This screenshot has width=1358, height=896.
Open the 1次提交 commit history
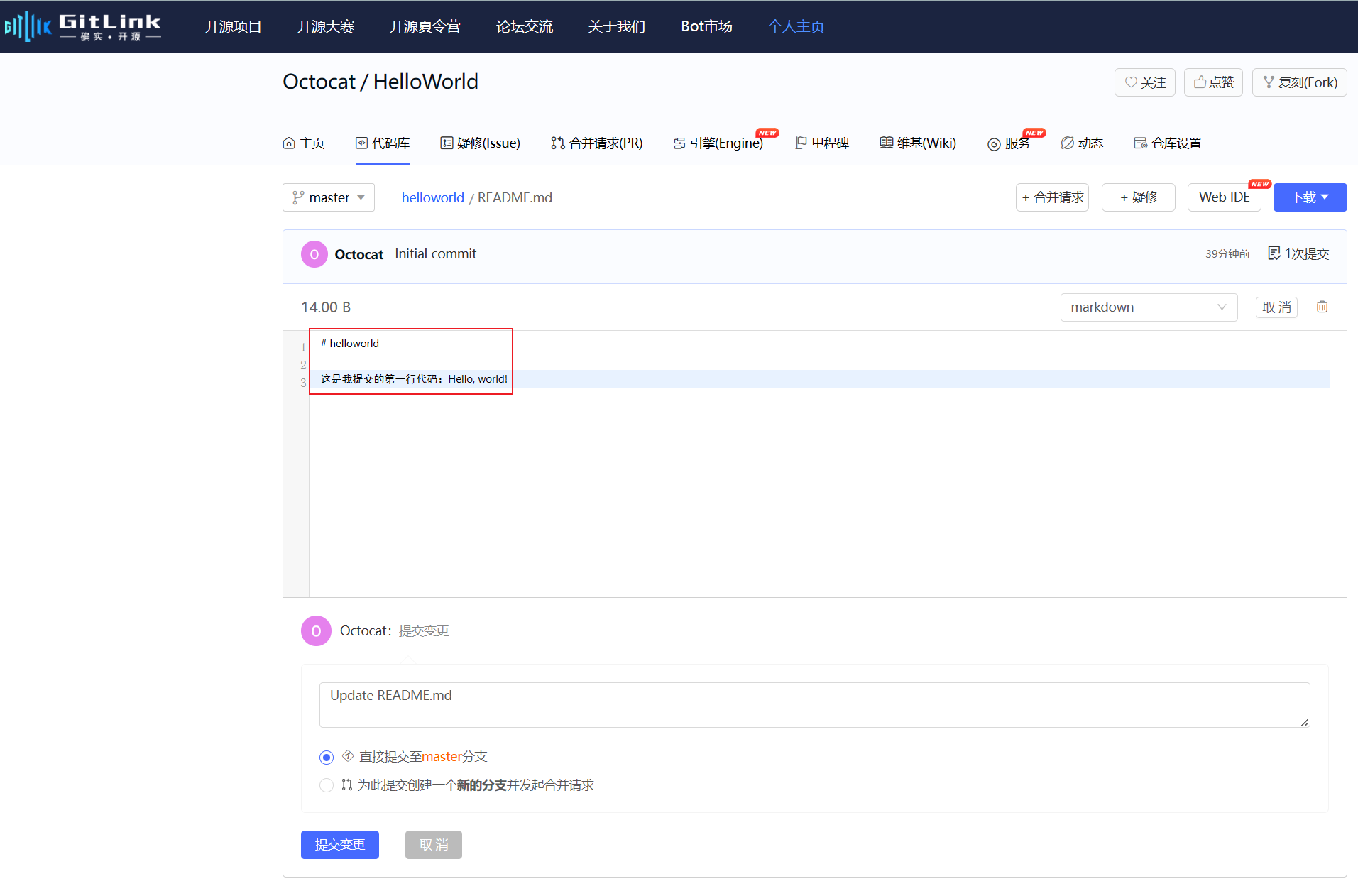pyautogui.click(x=1298, y=253)
